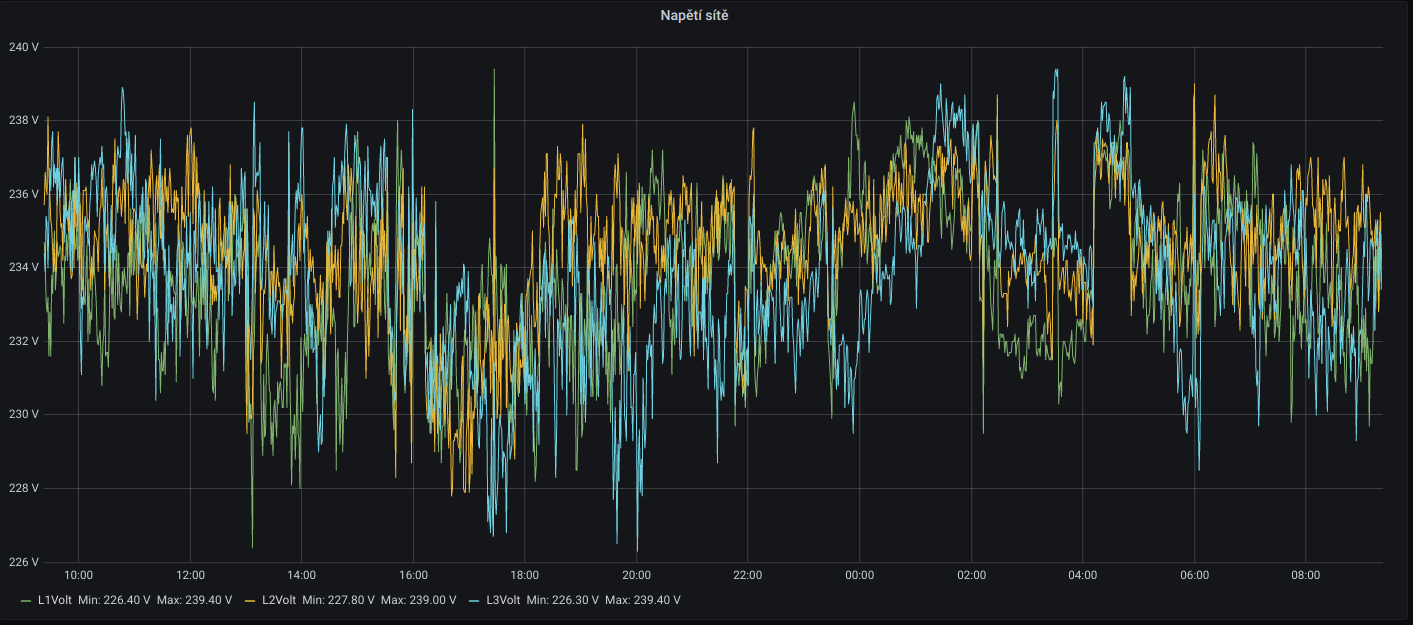Click L2Volt Max: 239.00 V legend value
The height and width of the screenshot is (625, 1413).
tap(418, 600)
